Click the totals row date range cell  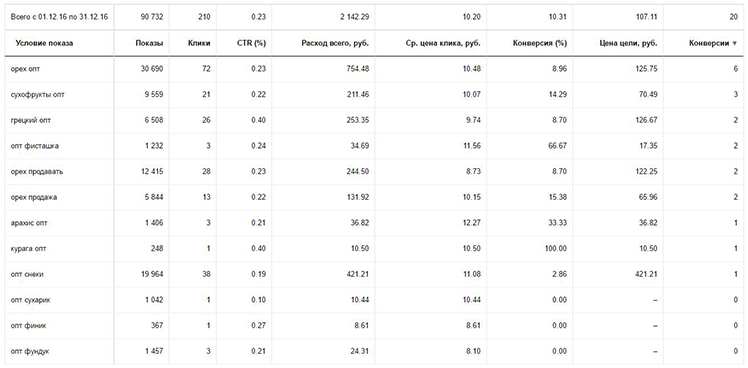pyautogui.click(x=59, y=17)
